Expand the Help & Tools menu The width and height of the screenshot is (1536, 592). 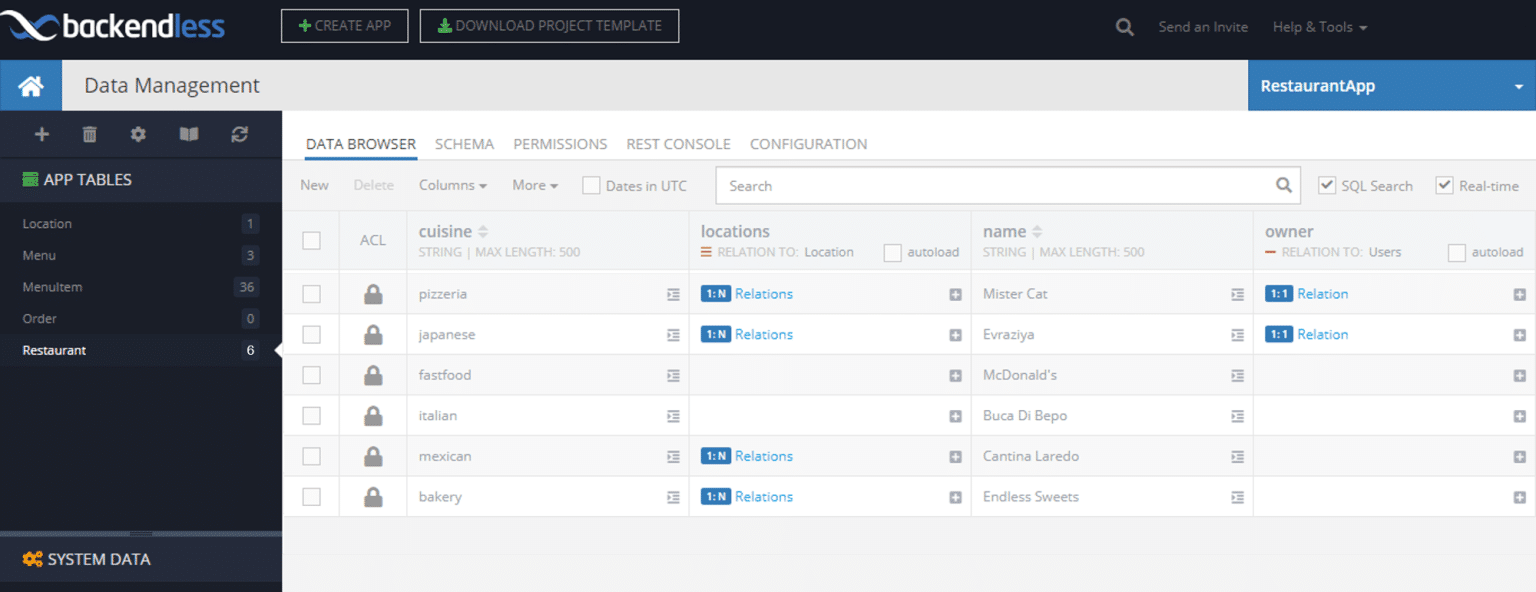coord(1318,27)
